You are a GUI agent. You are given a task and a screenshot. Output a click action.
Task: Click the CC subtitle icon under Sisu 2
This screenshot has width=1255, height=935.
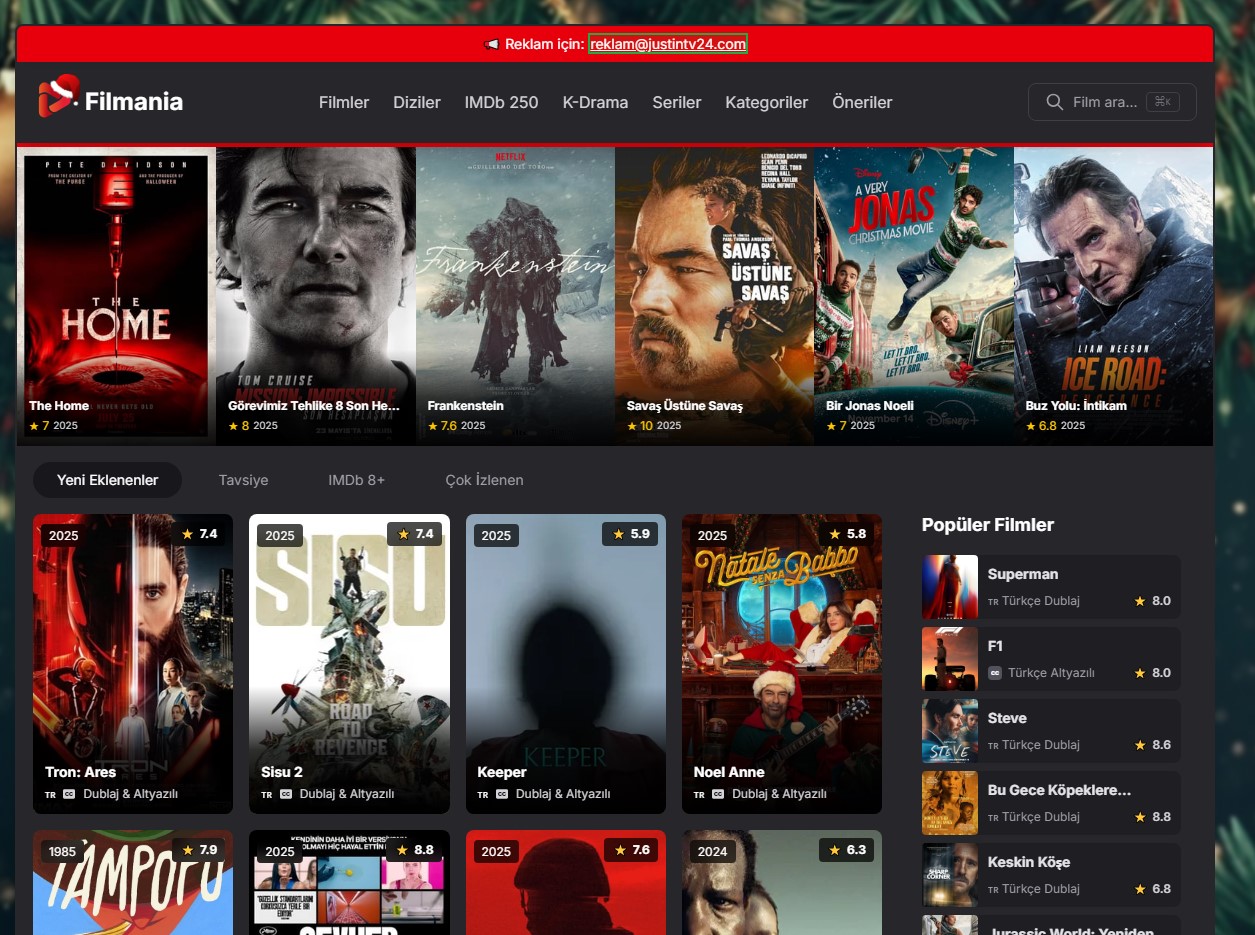(285, 794)
